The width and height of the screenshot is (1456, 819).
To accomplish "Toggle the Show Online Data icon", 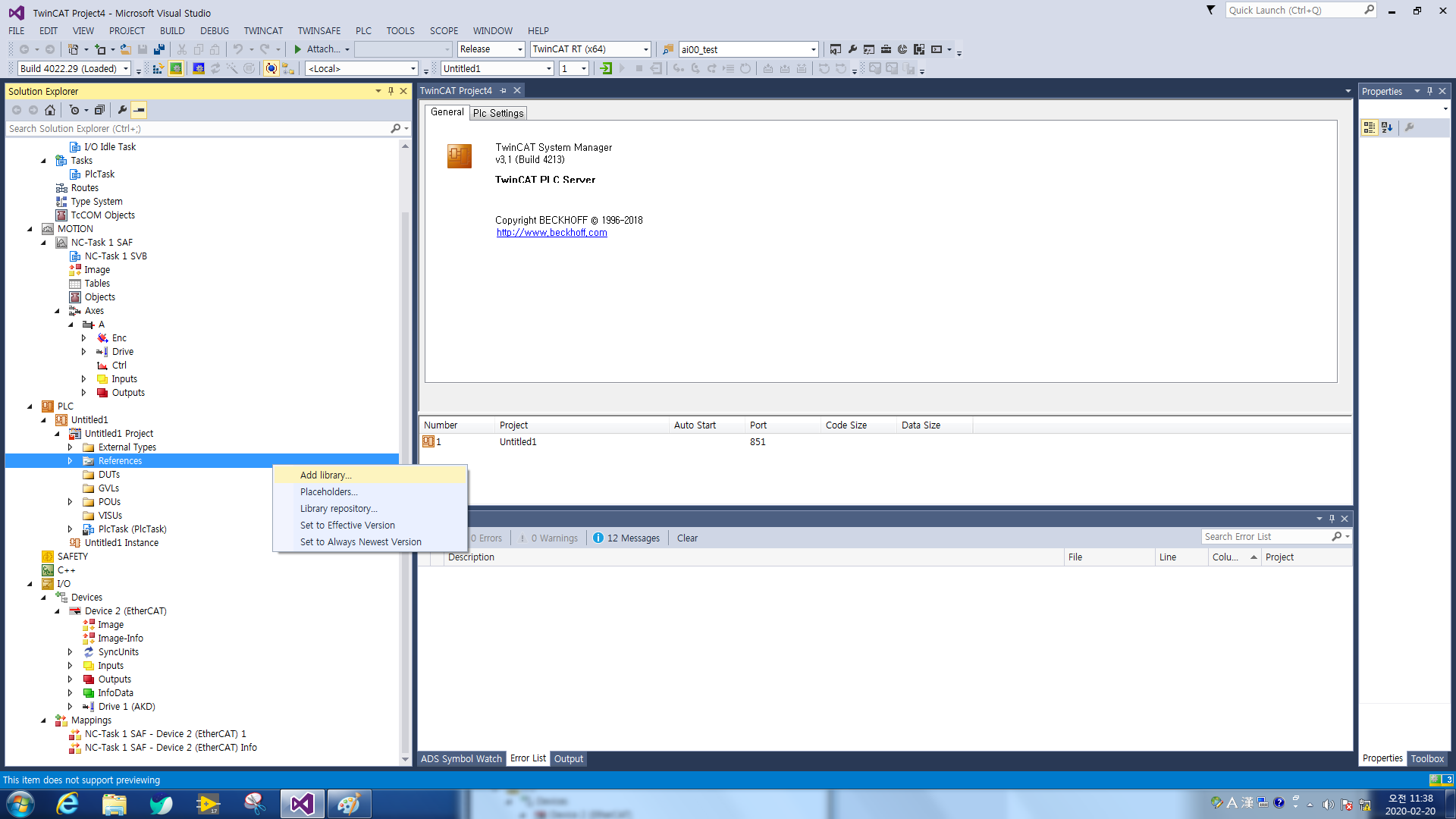I will [x=271, y=69].
